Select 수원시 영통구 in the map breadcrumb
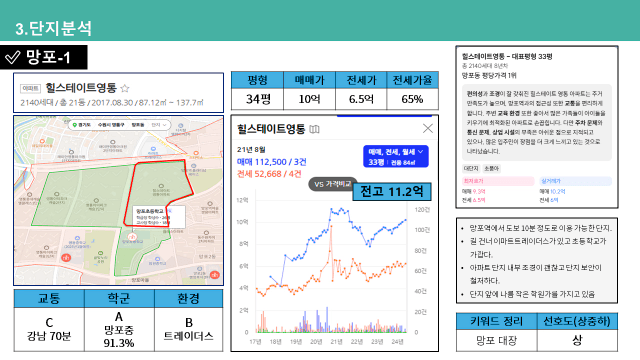The height and width of the screenshot is (360, 640). pyautogui.click(x=111, y=125)
